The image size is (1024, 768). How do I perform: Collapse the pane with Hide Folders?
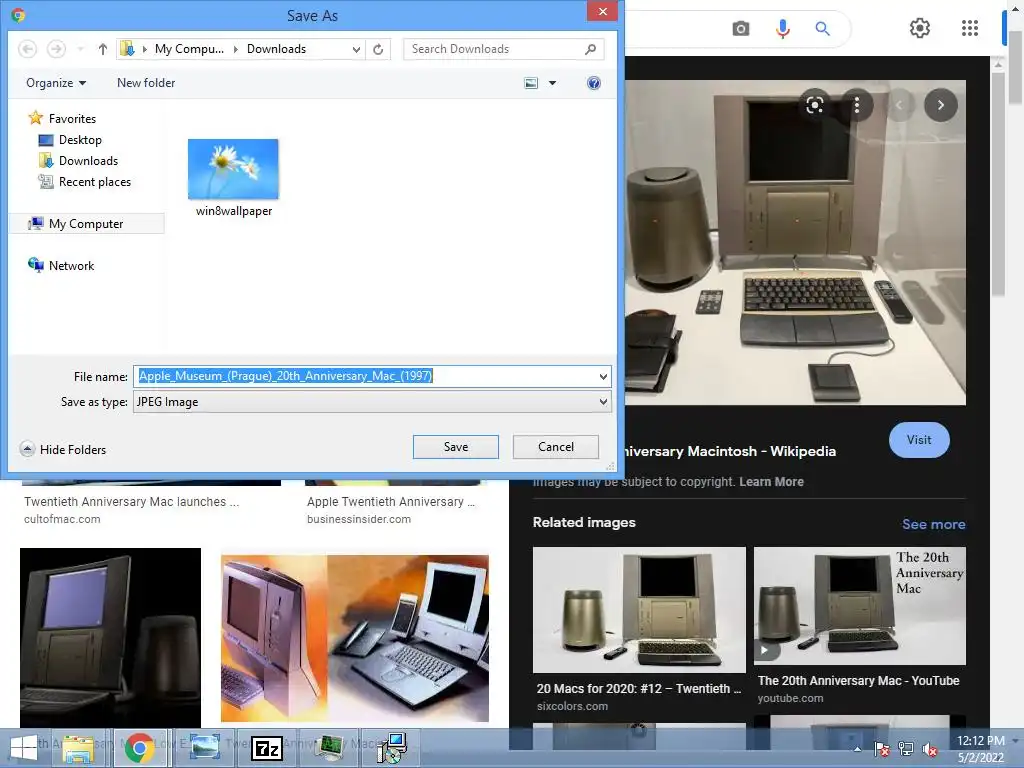(63, 449)
